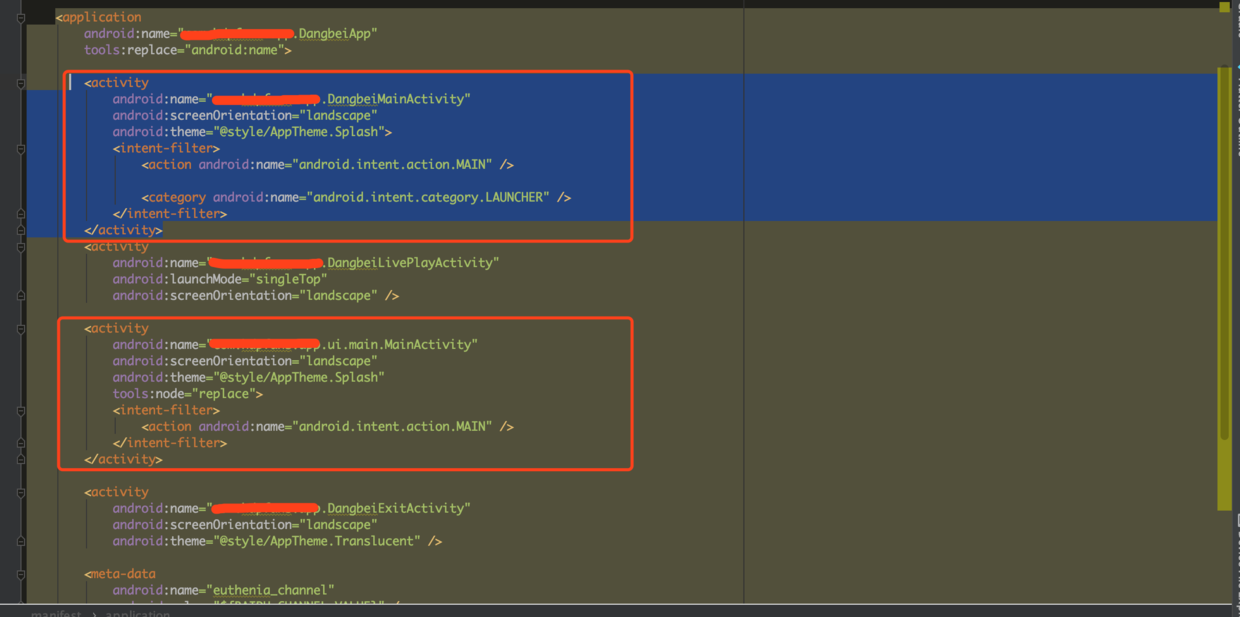
Task: Collapse MainActivity's <intent-filter> fold marker
Action: (x=20, y=410)
